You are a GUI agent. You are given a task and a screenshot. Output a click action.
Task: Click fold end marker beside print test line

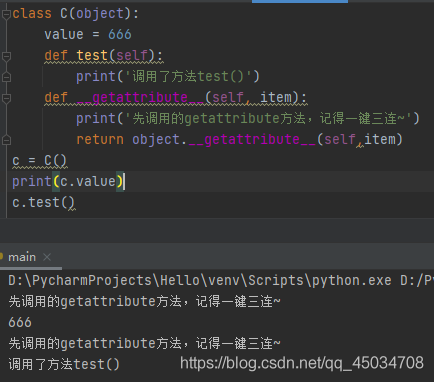point(6,77)
